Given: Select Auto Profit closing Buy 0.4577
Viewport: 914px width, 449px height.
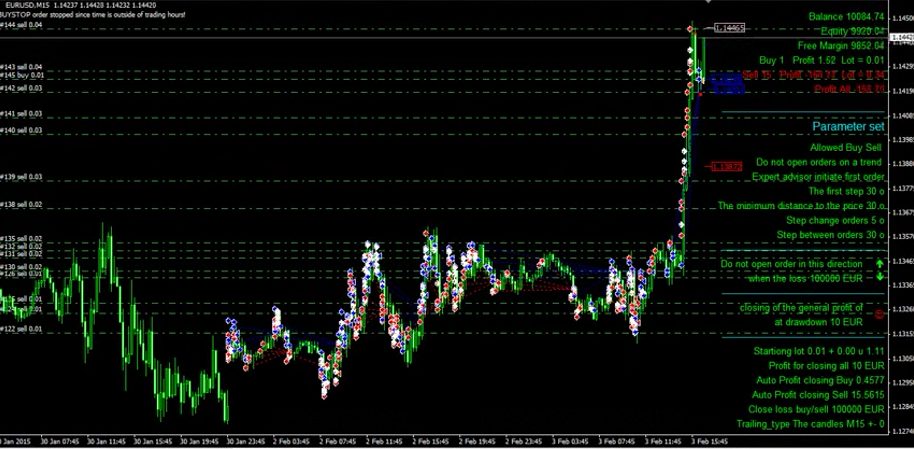Looking at the screenshot, I should pos(820,381).
